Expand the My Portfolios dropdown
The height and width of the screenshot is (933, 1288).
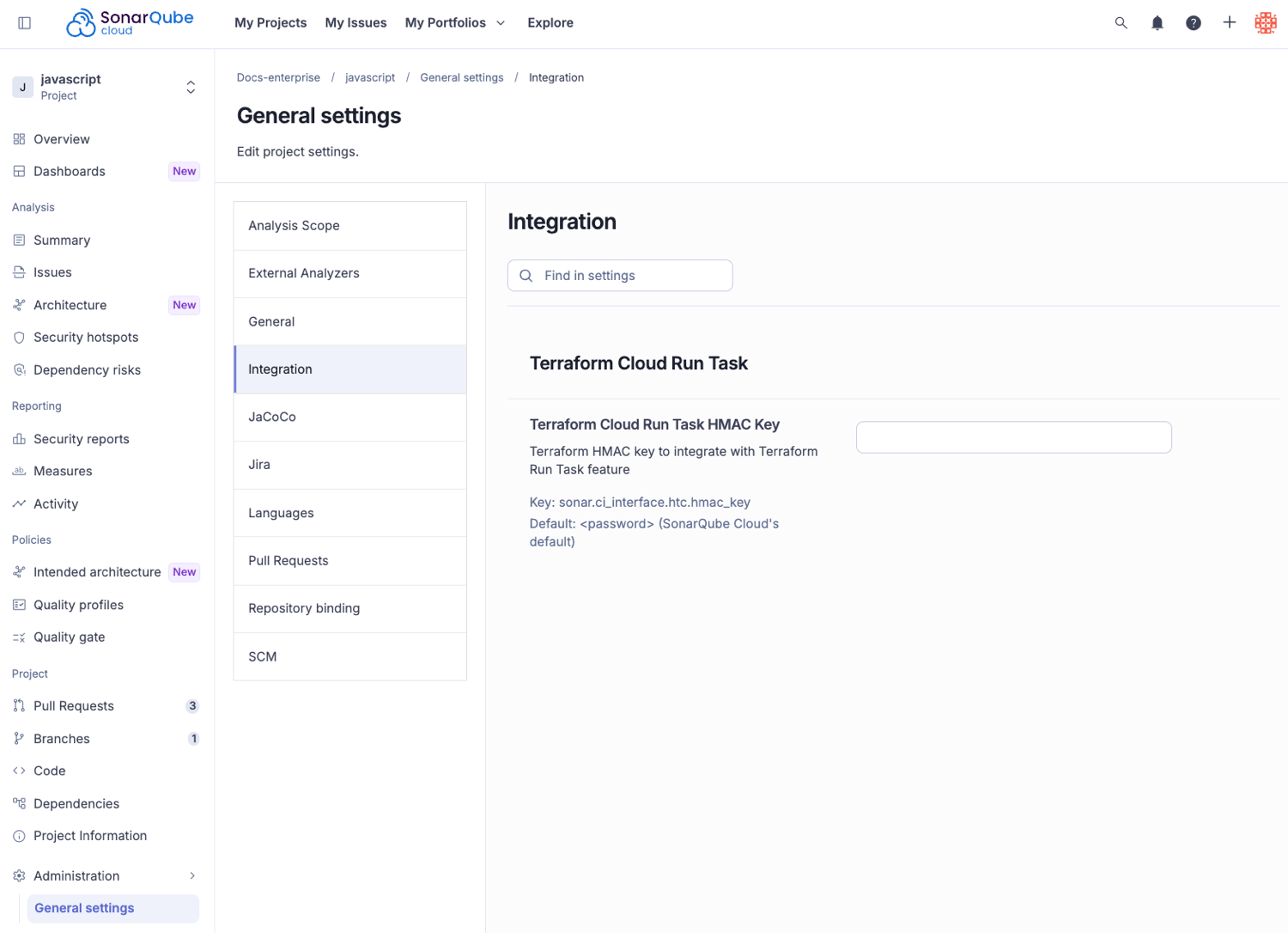tap(455, 23)
